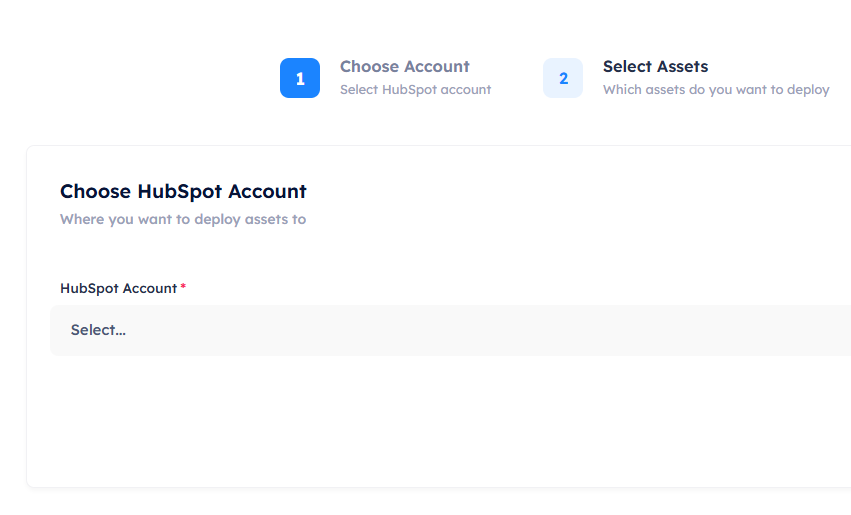Image resolution: width=851 pixels, height=515 pixels.
Task: Click empty card area below the dropdown
Action: pyautogui.click(x=400, y=420)
